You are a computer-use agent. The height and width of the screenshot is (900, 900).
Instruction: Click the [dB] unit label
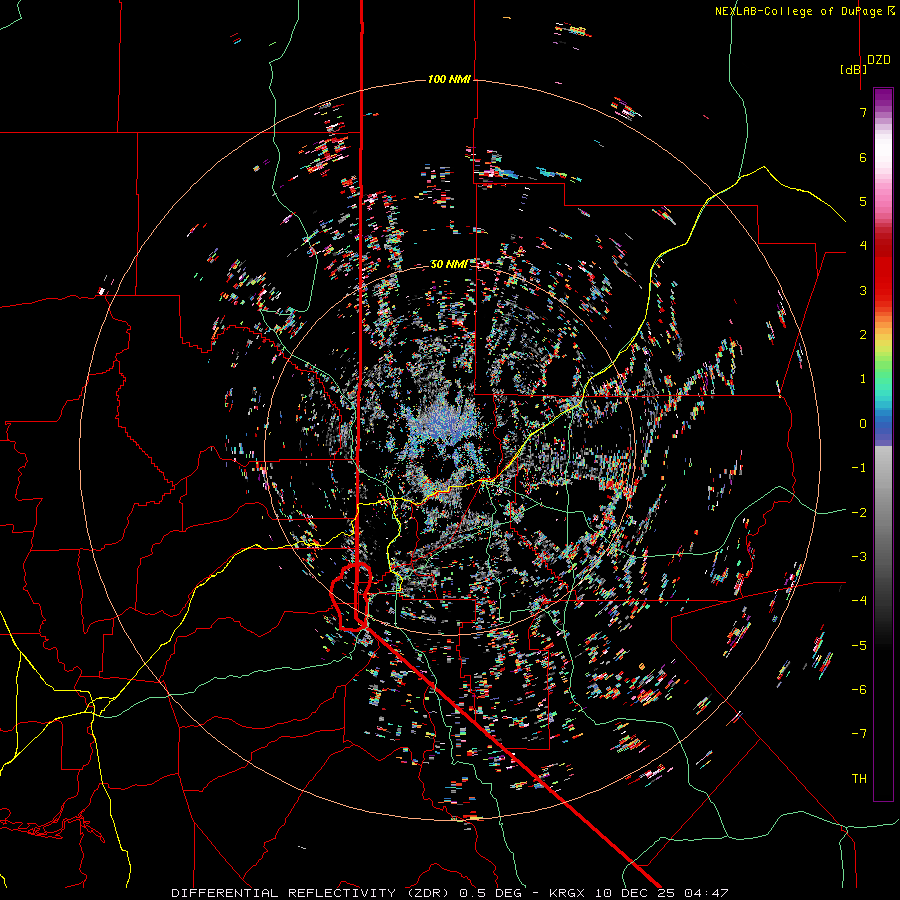[x=854, y=69]
